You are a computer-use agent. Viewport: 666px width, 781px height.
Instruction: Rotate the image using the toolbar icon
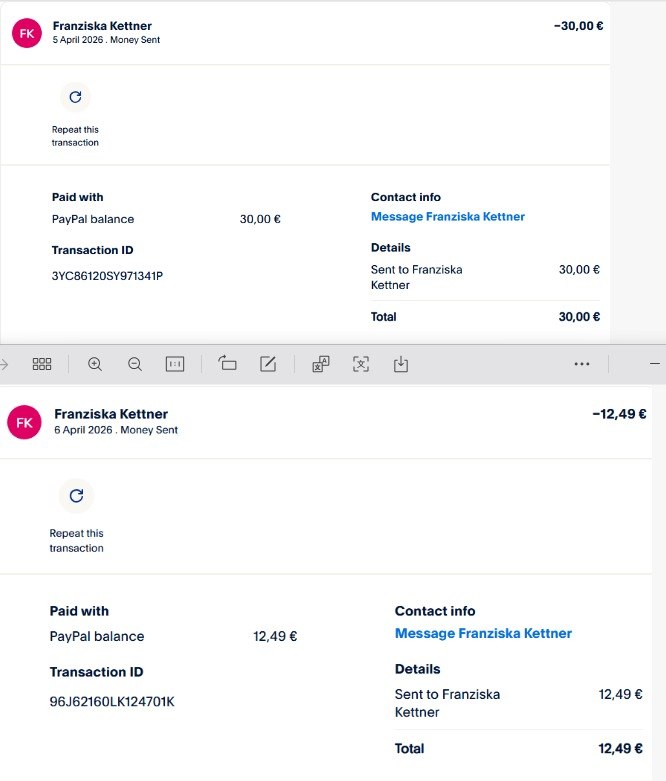pyautogui.click(x=227, y=365)
